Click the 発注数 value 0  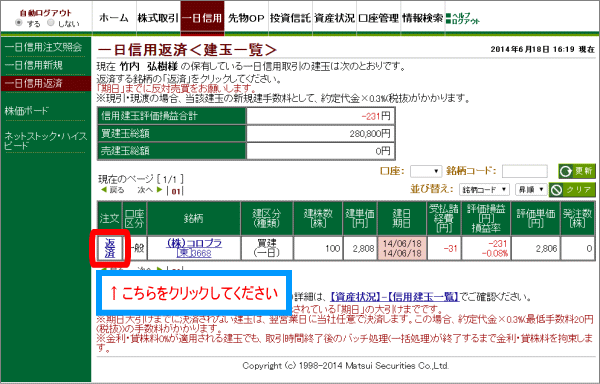[589, 249]
